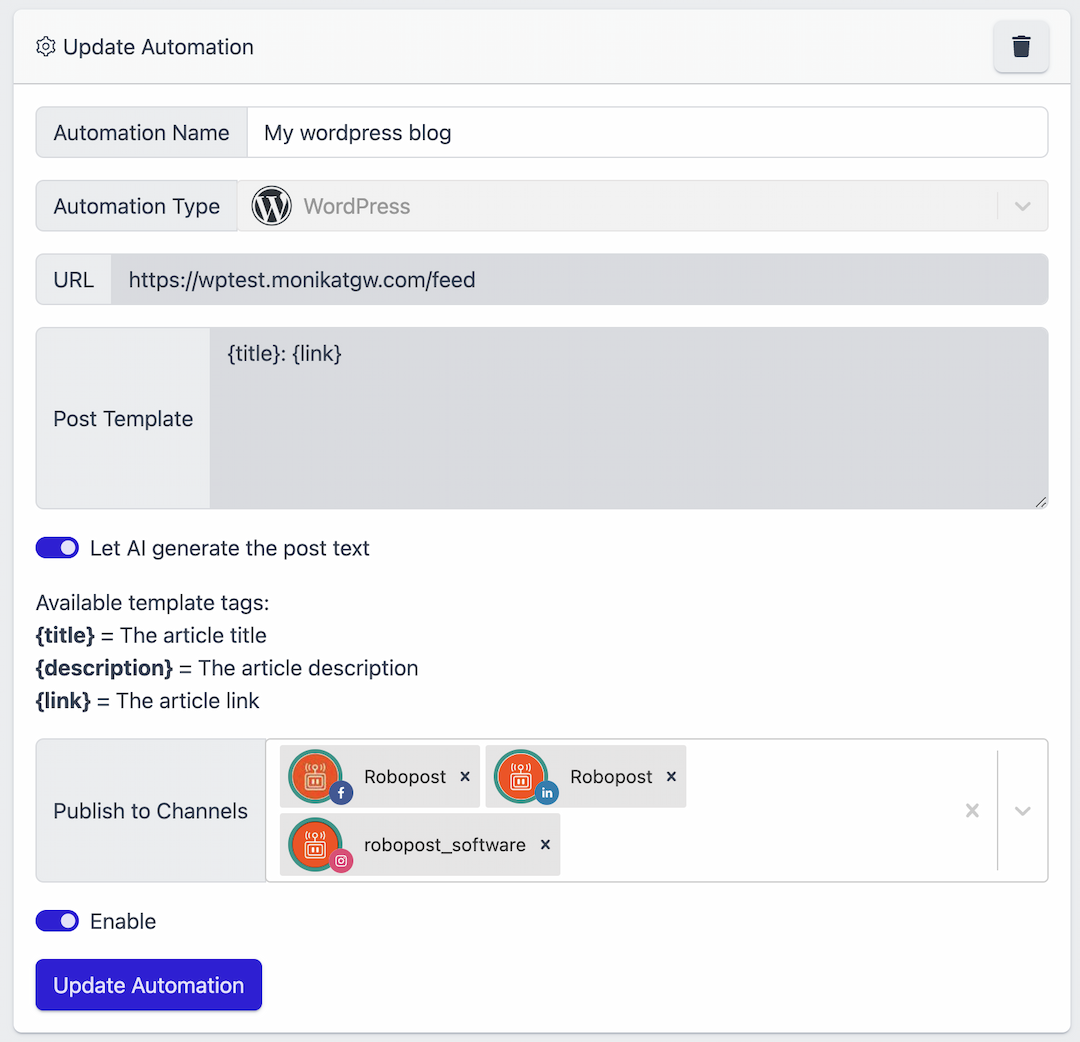The image size is (1080, 1042).
Task: Click the trash delete automation icon
Action: tap(1021, 47)
